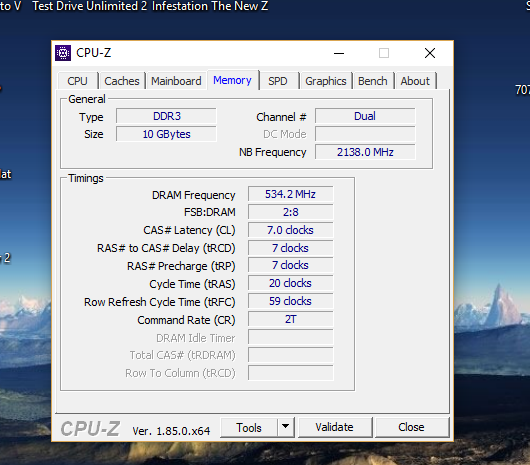Open the Graphics tab
Viewport: 530px width, 465px height.
pos(326,81)
